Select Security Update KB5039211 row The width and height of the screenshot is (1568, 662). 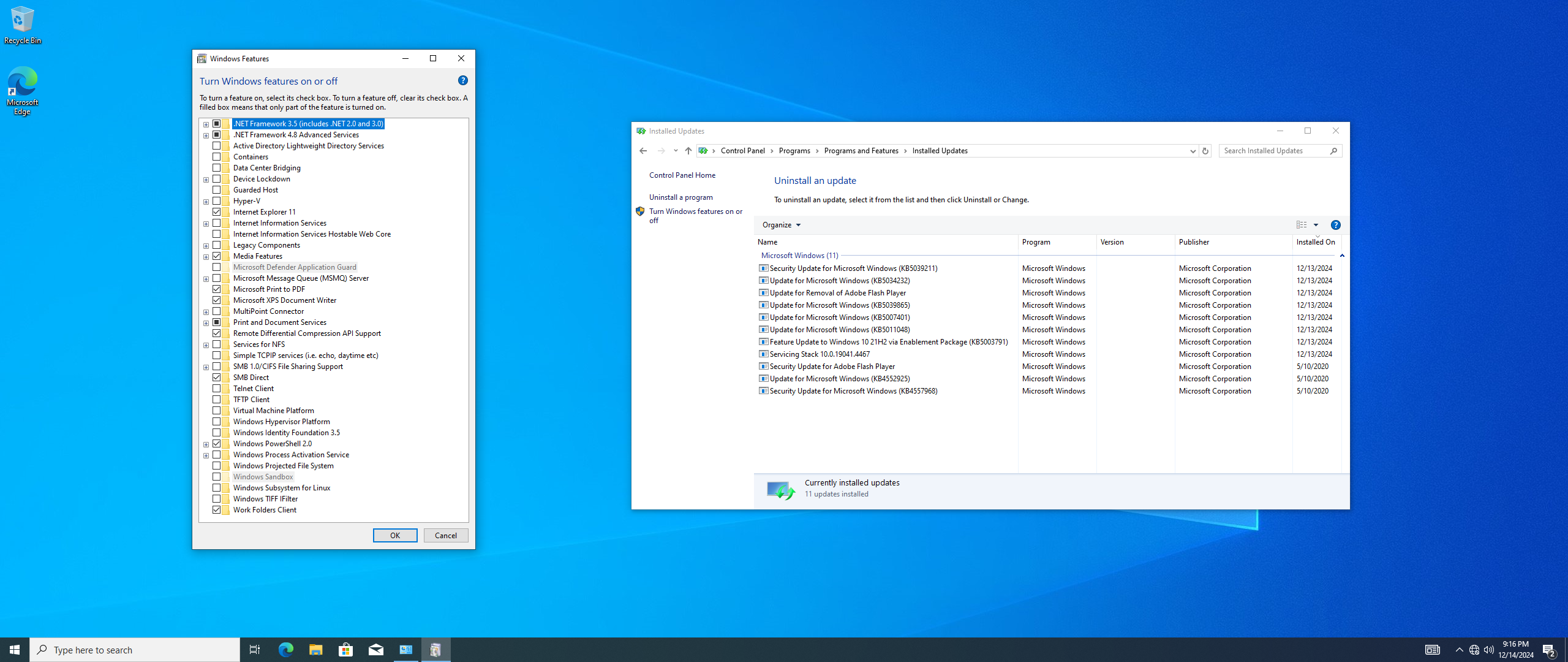1048,268
